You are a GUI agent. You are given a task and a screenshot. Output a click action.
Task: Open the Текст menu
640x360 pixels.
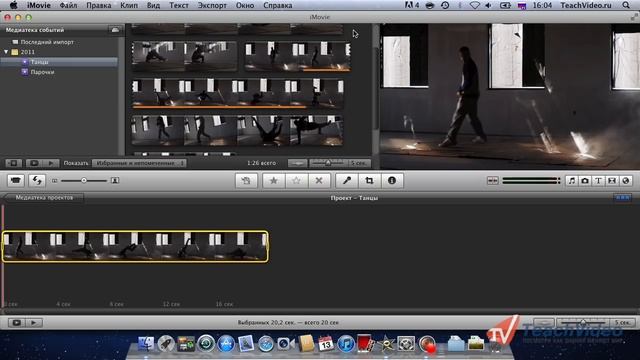[x=179, y=5]
